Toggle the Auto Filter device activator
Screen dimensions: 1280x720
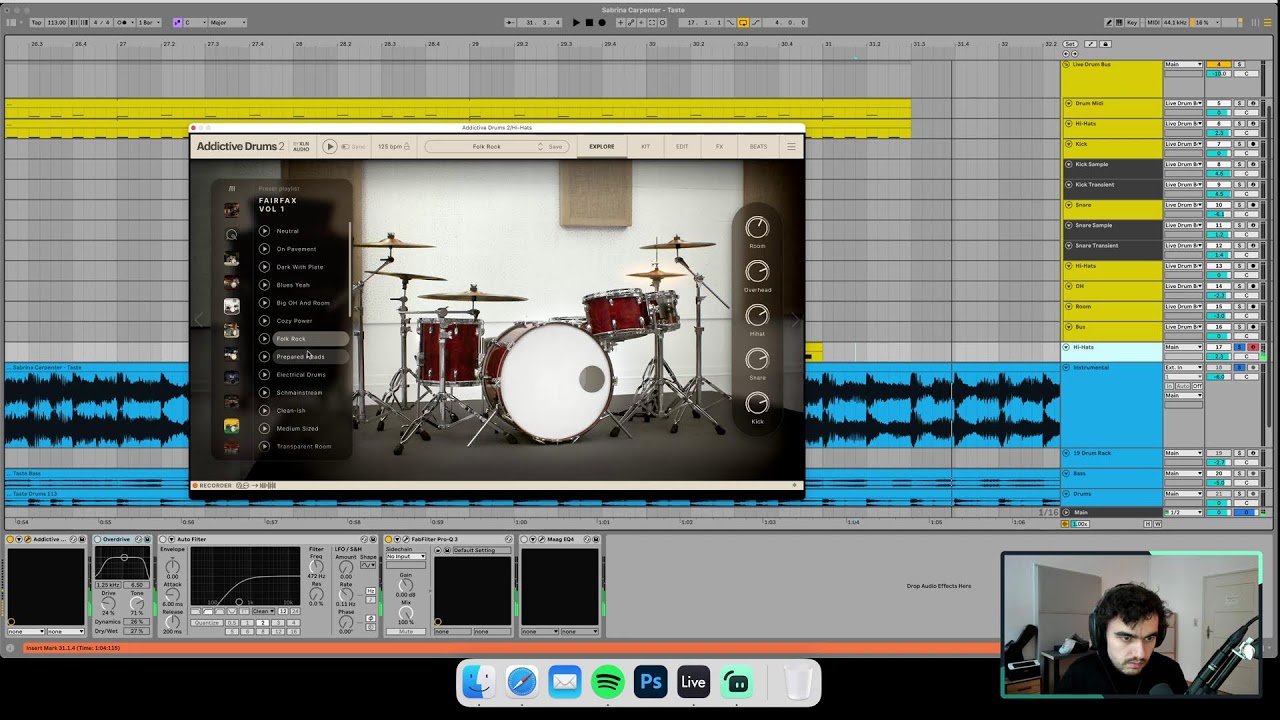point(162,540)
